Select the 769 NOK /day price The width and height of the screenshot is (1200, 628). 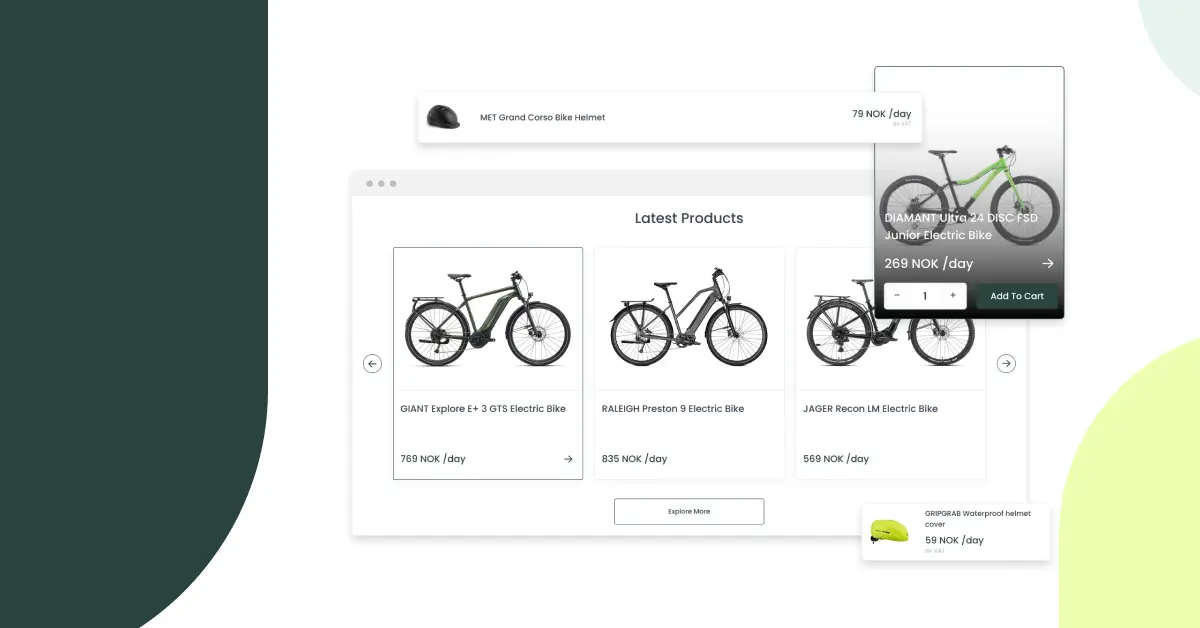pyautogui.click(x=433, y=459)
